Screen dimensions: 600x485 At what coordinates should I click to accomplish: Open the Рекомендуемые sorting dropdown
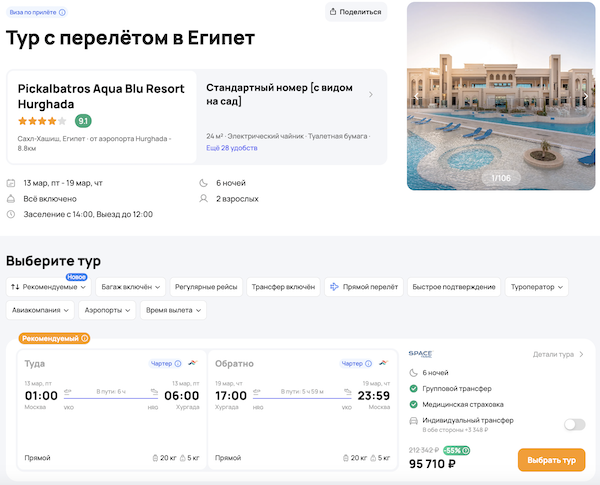pyautogui.click(x=49, y=287)
